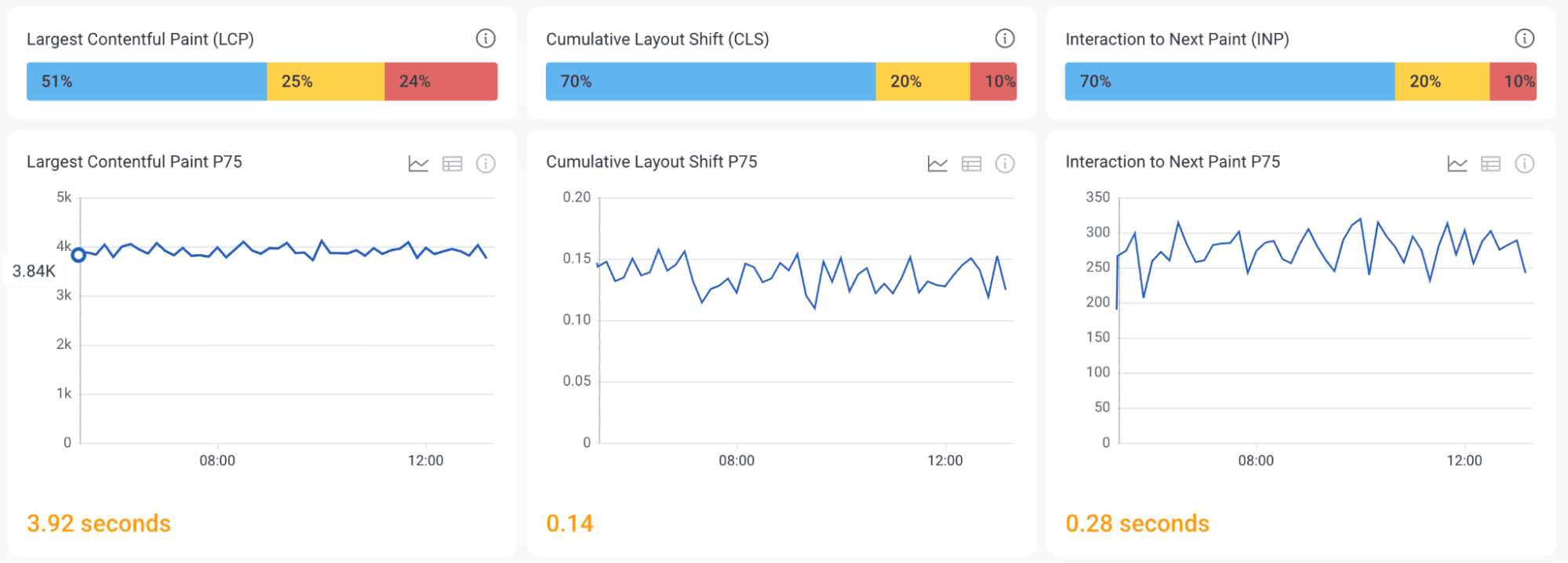The width and height of the screenshot is (1568, 563).
Task: Switch CLS P75 to table view
Action: pos(971,164)
